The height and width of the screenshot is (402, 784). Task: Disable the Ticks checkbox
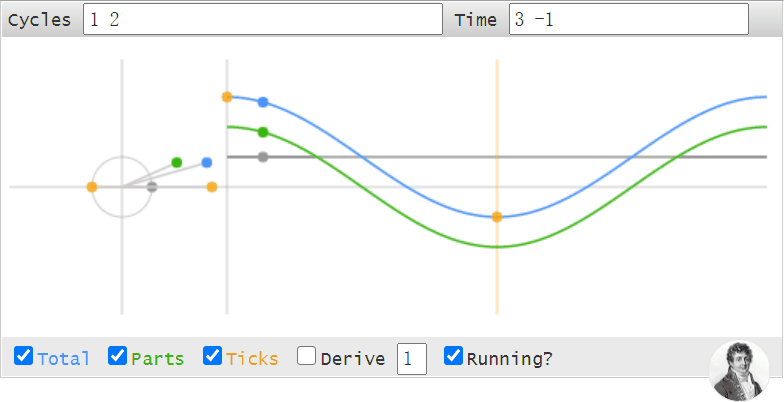(x=212, y=356)
